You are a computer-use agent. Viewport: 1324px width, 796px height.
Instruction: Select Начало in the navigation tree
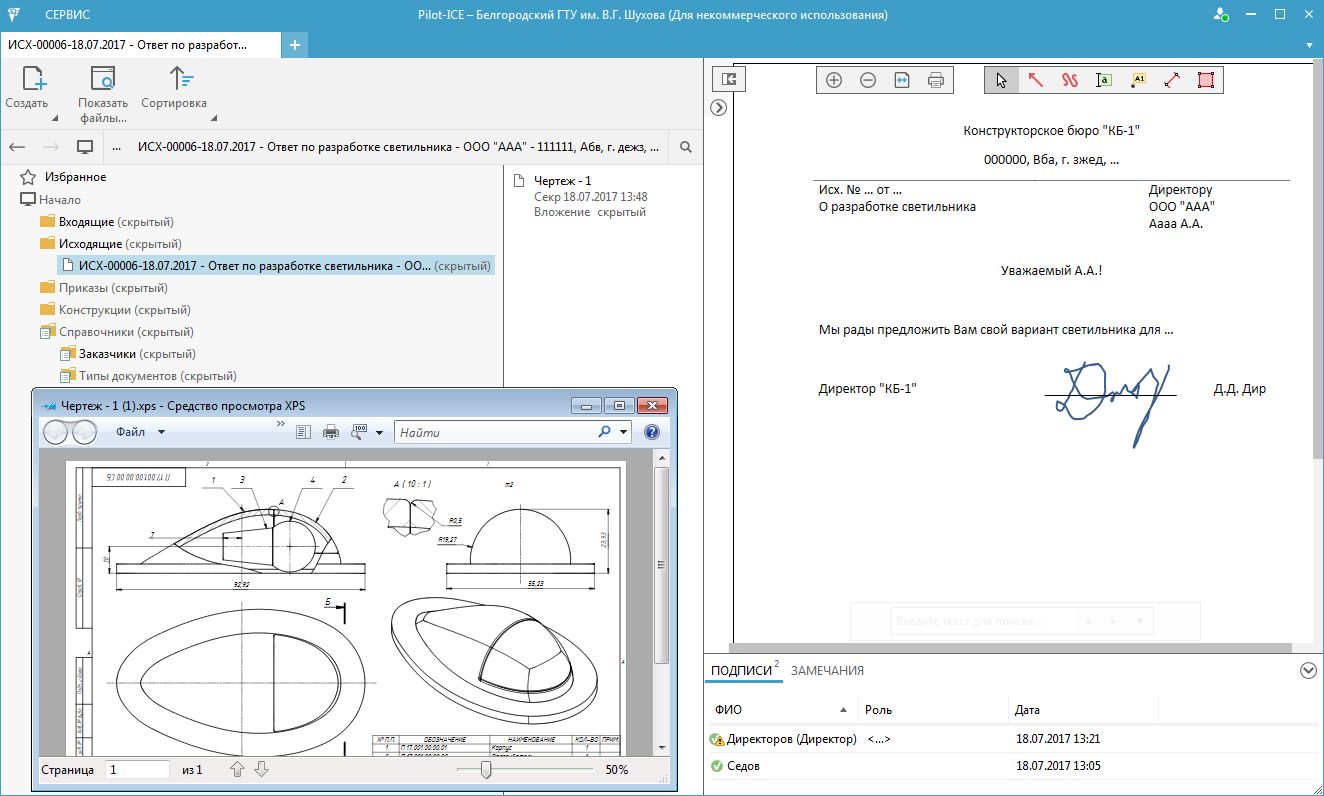(x=60, y=200)
